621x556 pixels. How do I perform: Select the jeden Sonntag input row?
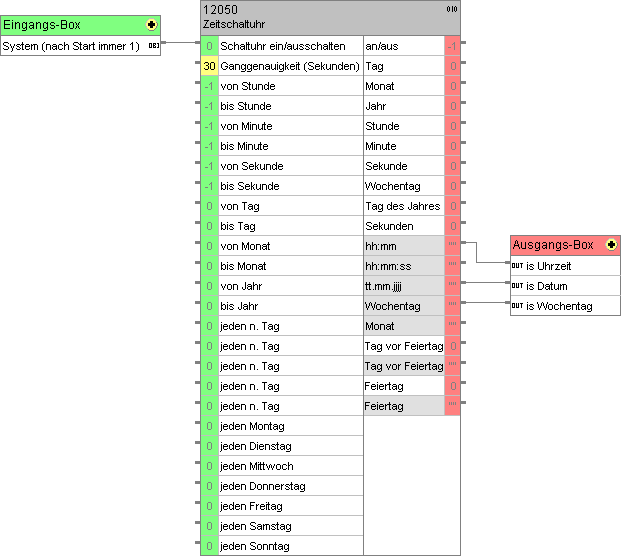pyautogui.click(x=290, y=546)
